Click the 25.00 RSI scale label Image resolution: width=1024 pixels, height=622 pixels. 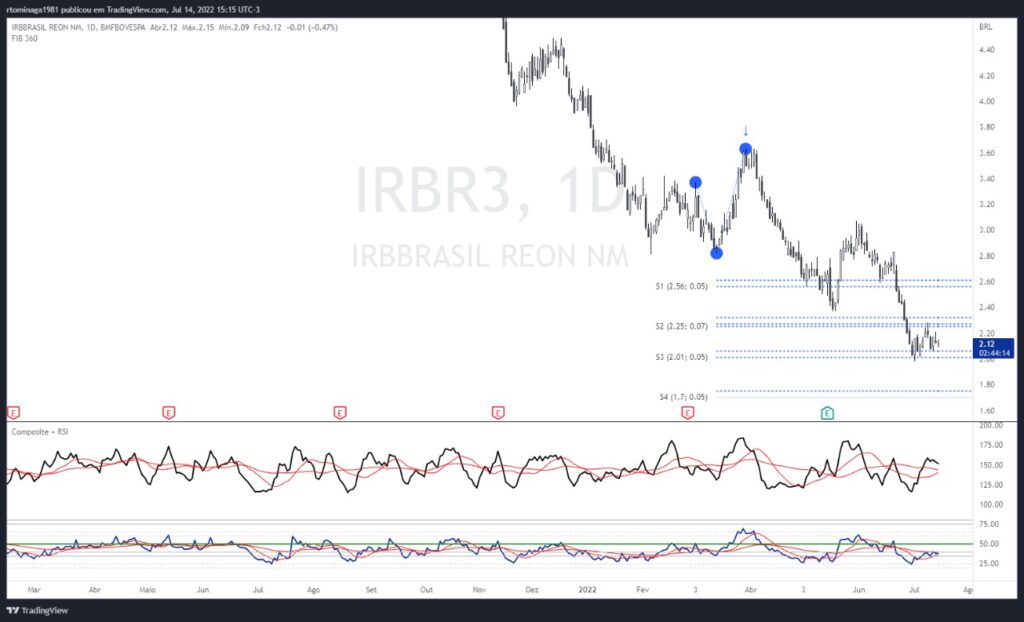pos(990,563)
